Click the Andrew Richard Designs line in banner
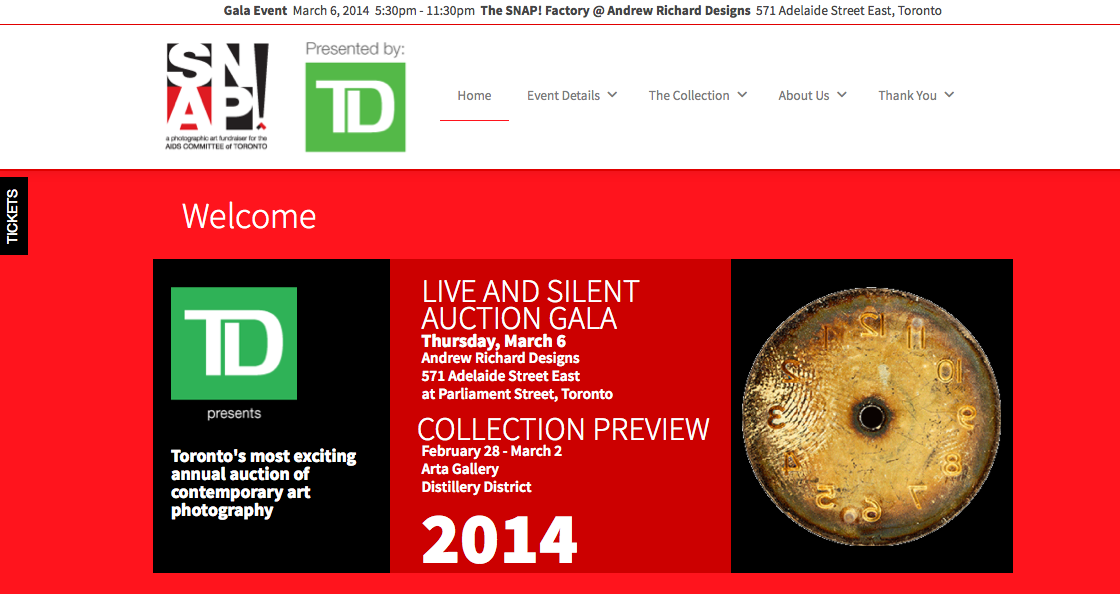The image size is (1120, 594). pos(500,358)
